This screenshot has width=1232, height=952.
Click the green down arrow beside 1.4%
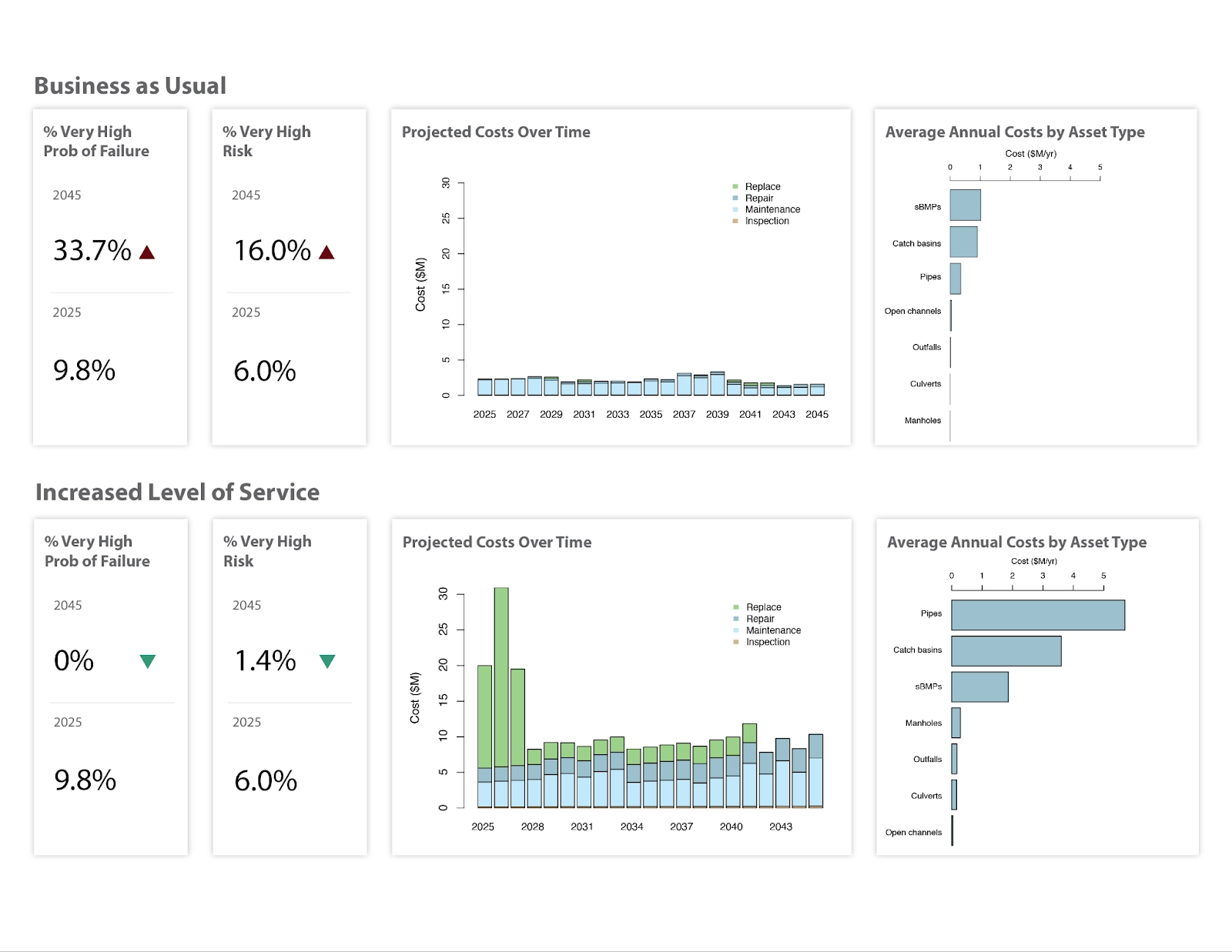point(327,661)
